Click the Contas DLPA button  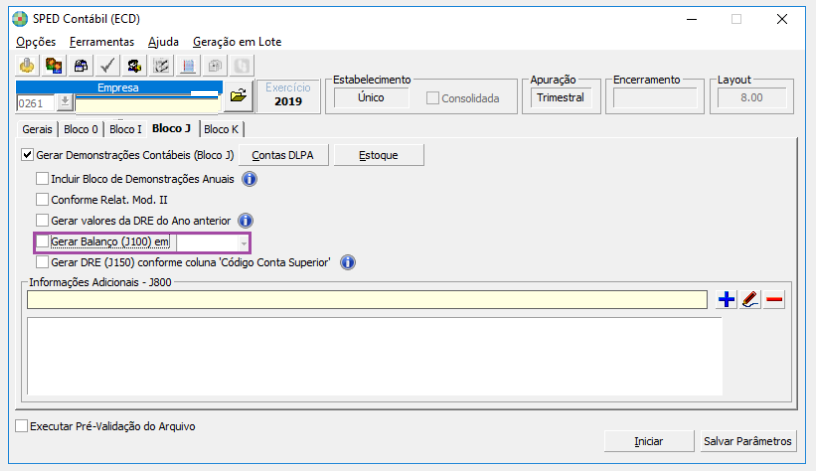283,155
